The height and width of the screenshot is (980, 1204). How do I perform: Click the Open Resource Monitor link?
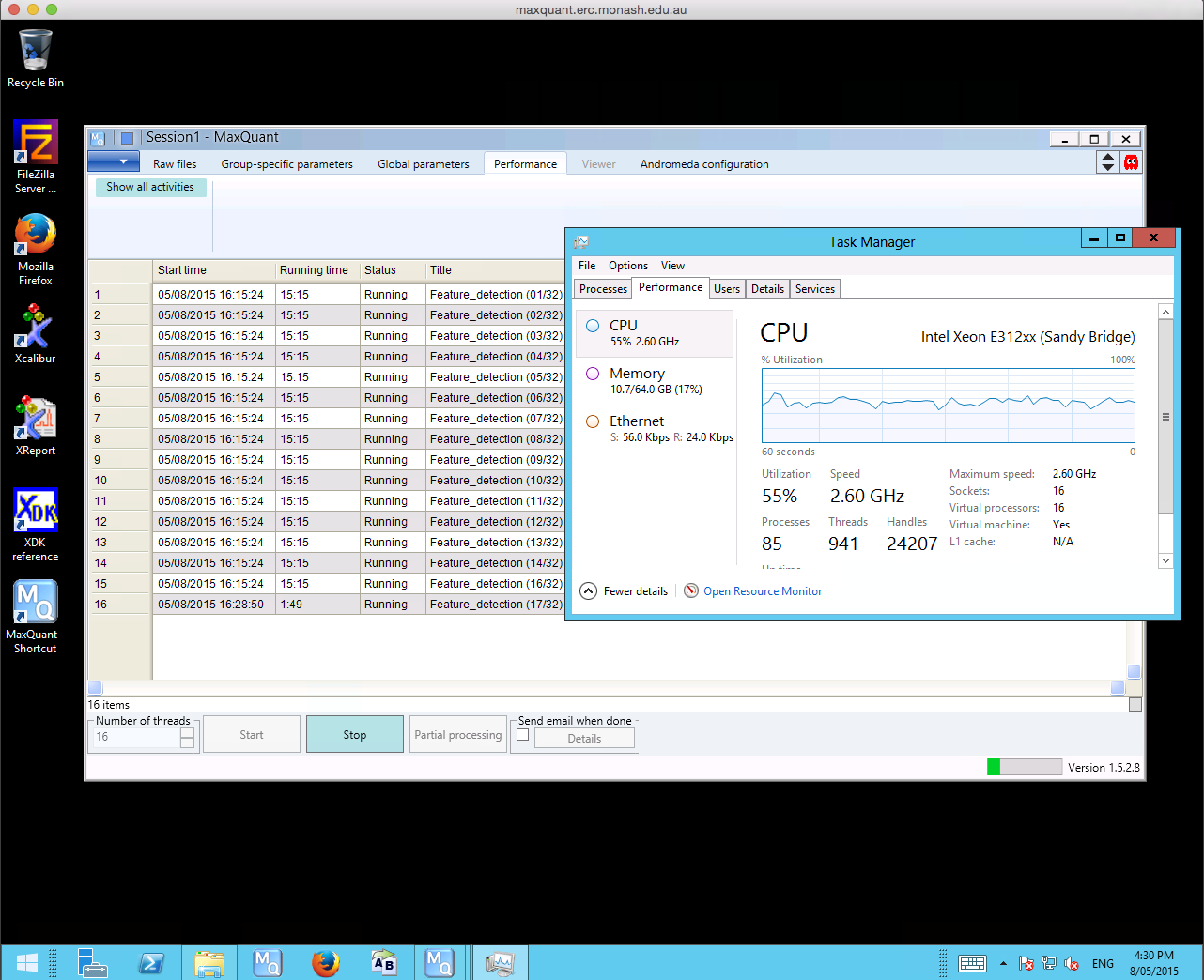click(x=762, y=591)
